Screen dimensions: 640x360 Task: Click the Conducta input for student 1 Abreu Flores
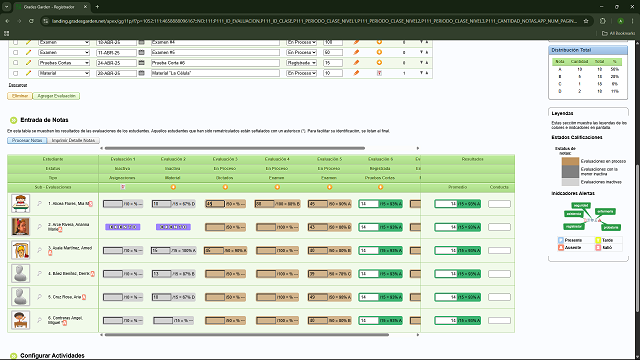(x=499, y=204)
